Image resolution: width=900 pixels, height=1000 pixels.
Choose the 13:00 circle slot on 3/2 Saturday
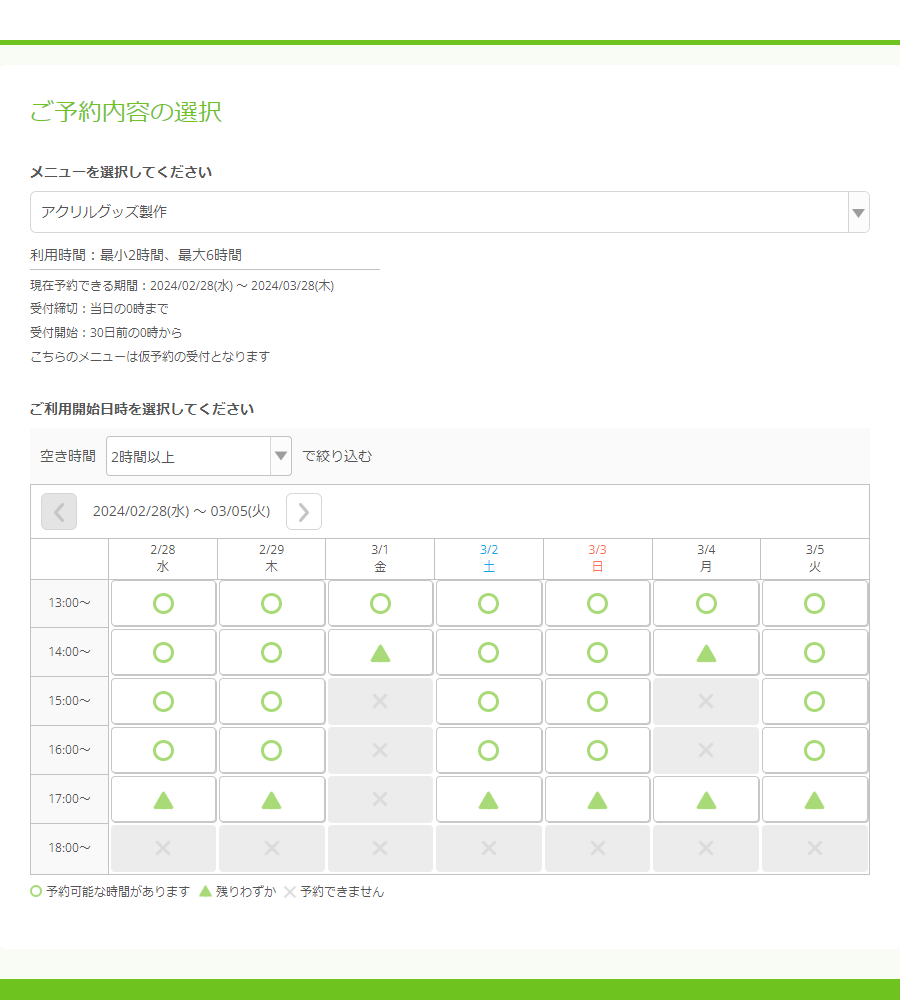pos(488,604)
